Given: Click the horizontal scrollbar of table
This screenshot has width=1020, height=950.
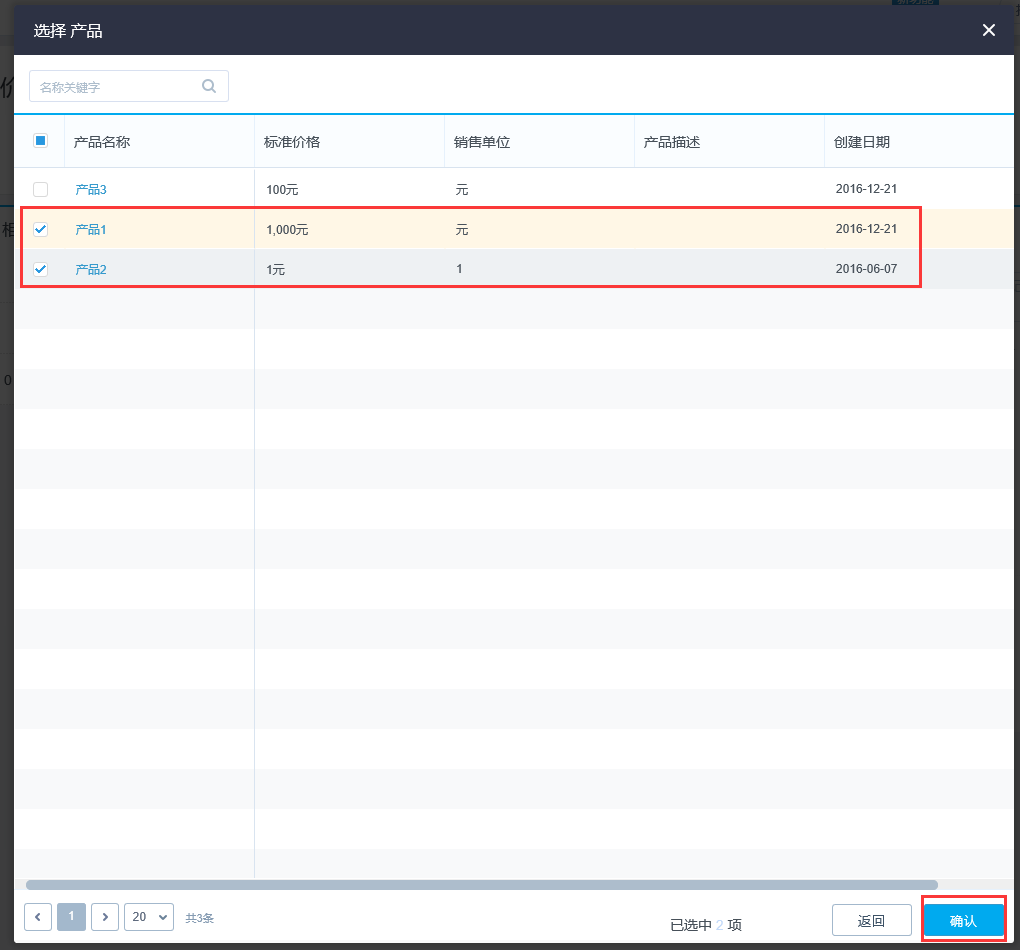Looking at the screenshot, I should coord(481,885).
